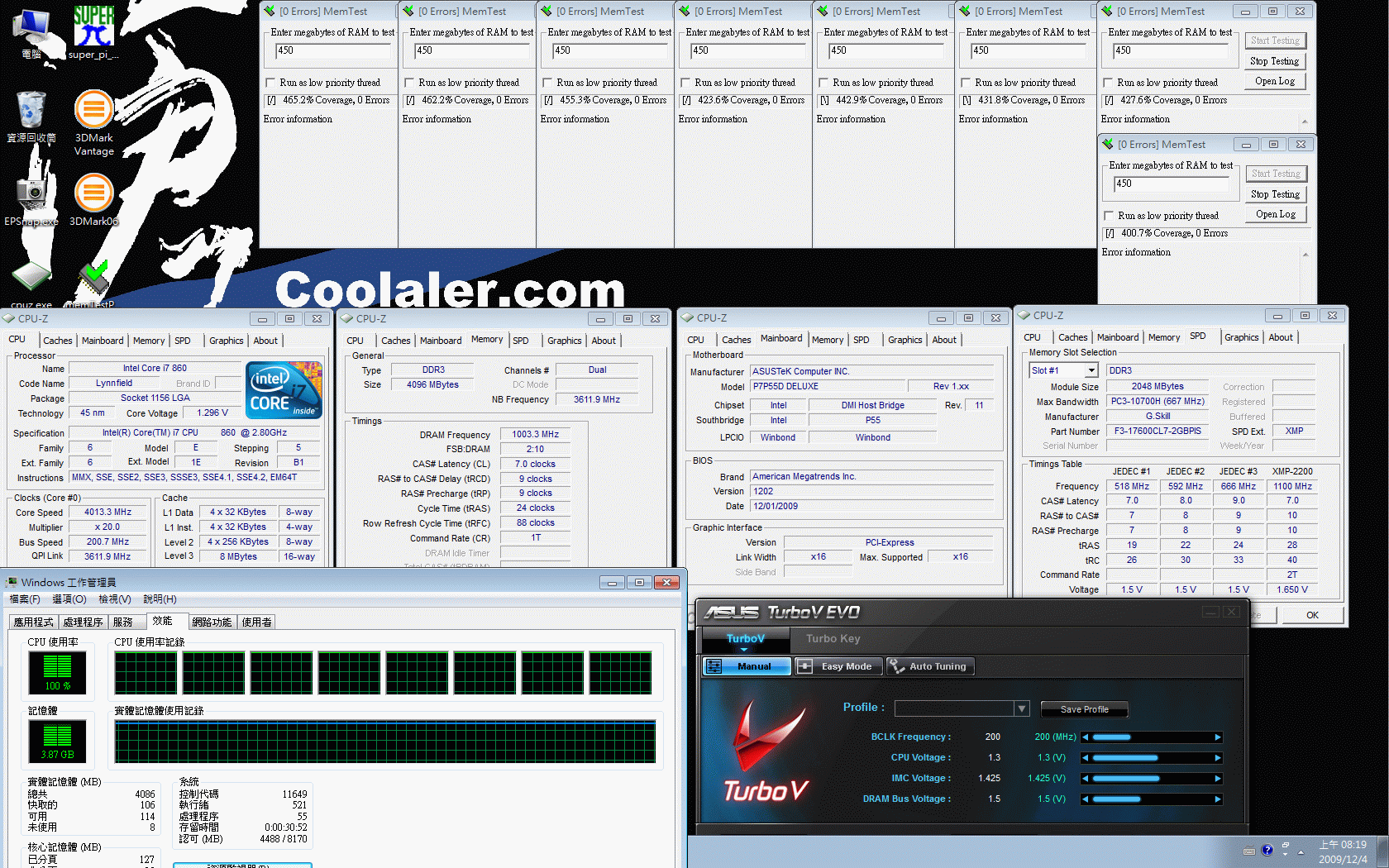1389x868 pixels.
Task: Expand the TurboV Profile dropdown
Action: tap(1022, 708)
